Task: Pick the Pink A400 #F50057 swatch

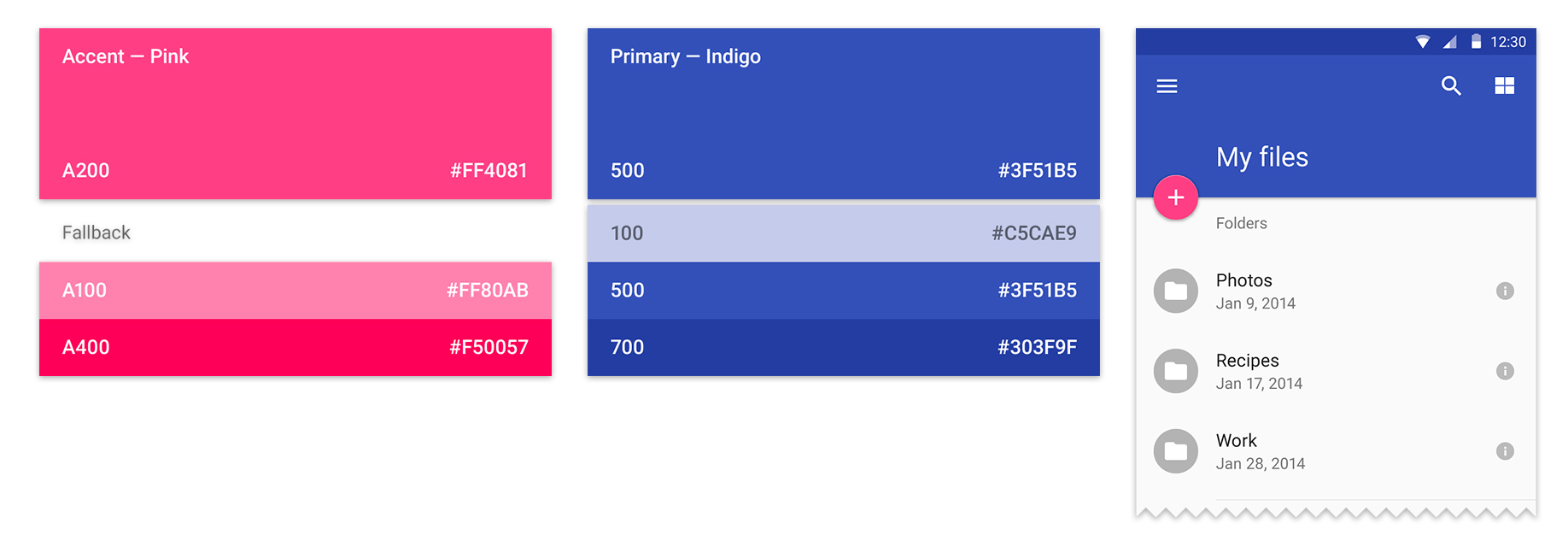Action: [x=295, y=348]
